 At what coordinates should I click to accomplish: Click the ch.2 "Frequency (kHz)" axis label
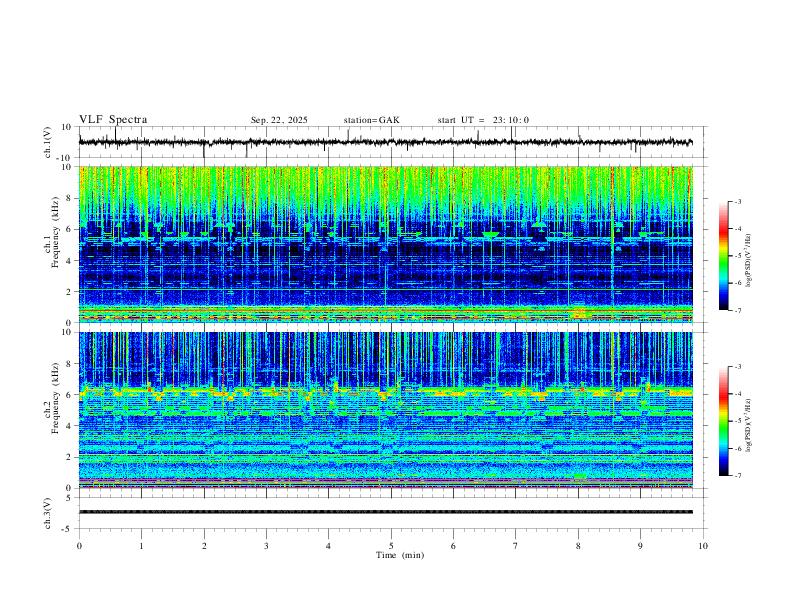[x=55, y=398]
